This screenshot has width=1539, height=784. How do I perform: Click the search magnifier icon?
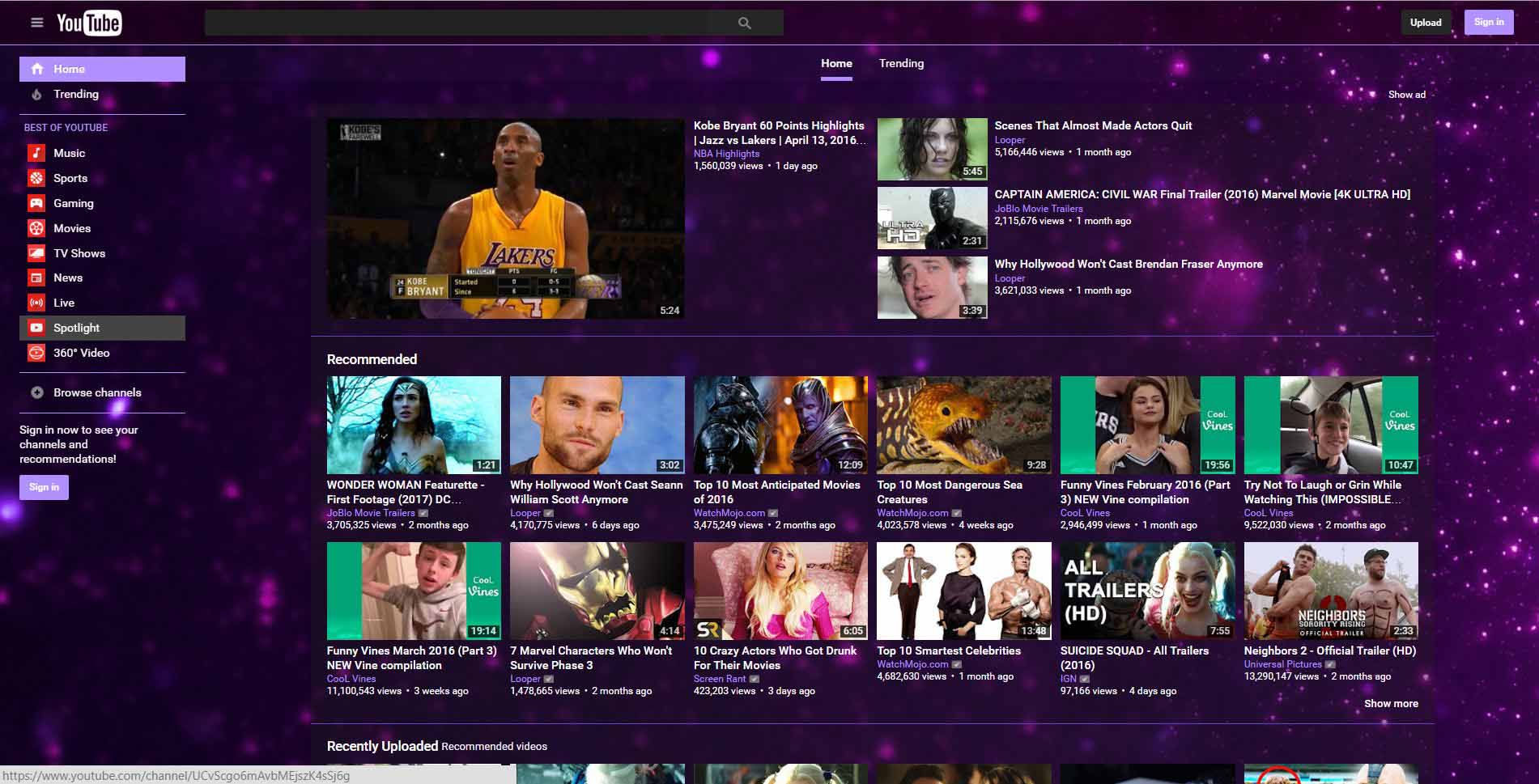click(745, 23)
